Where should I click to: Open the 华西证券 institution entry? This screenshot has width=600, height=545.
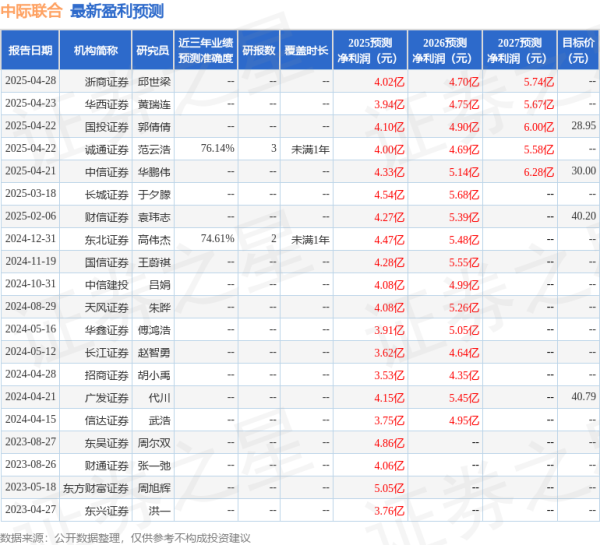(x=106, y=103)
